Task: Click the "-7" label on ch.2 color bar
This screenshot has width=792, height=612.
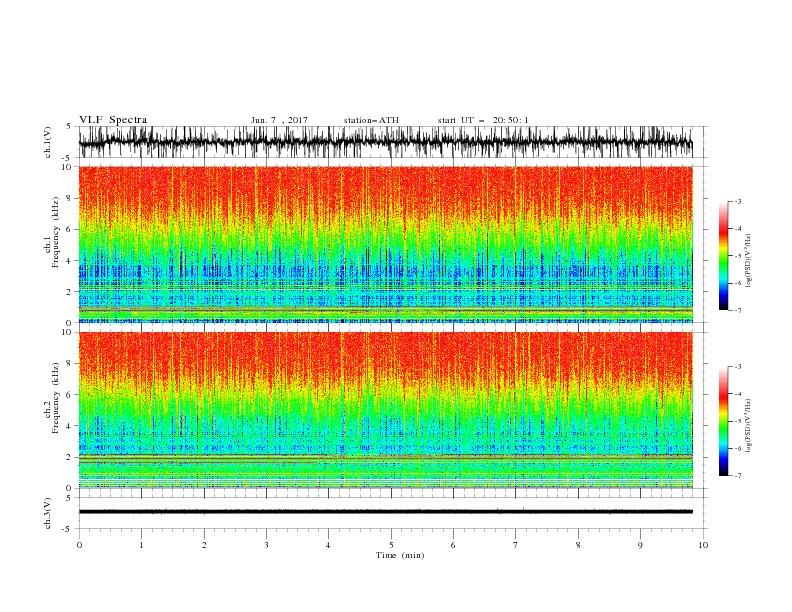Action: 738,476
